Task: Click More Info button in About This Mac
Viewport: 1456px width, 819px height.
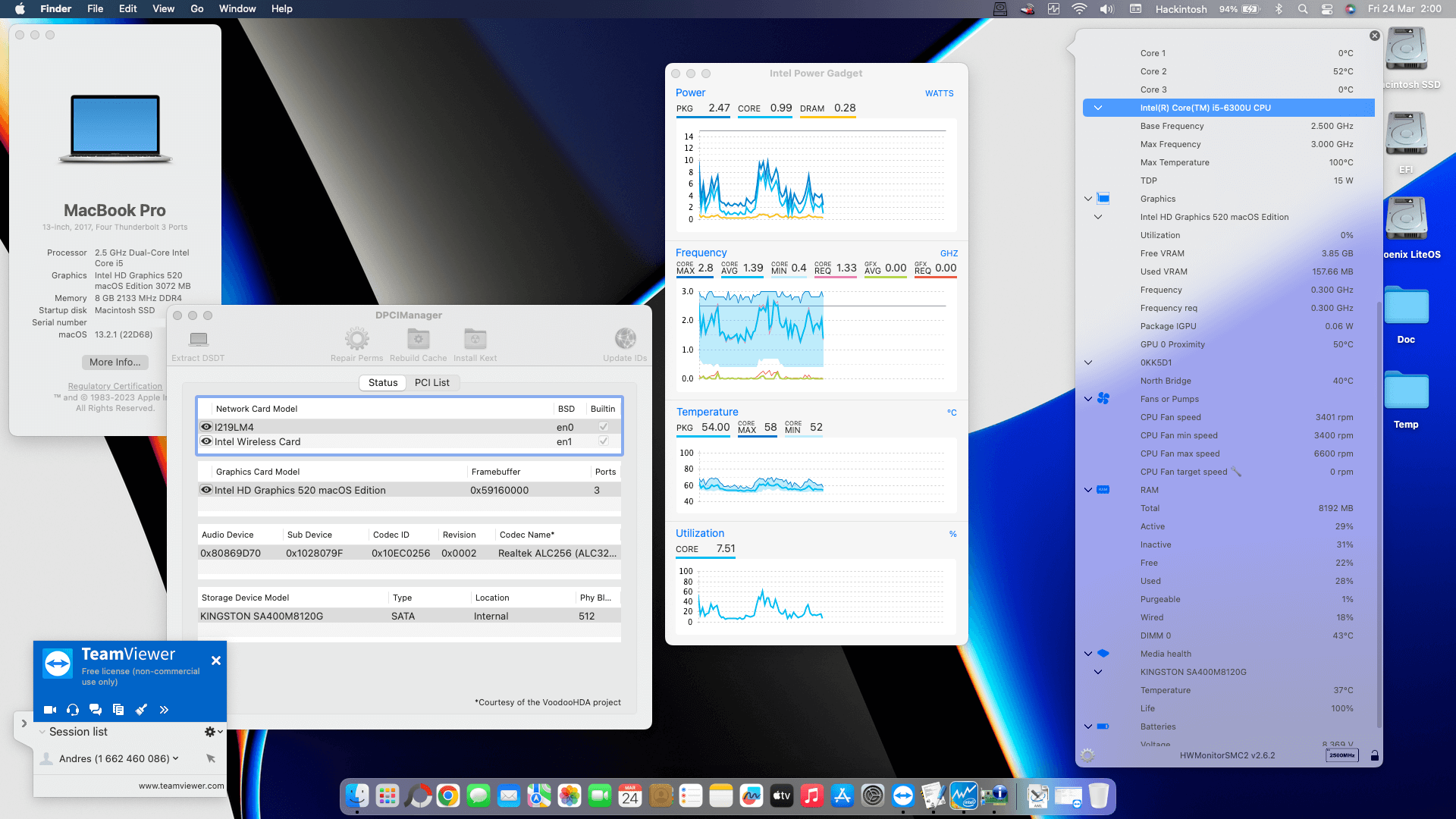Action: click(115, 362)
